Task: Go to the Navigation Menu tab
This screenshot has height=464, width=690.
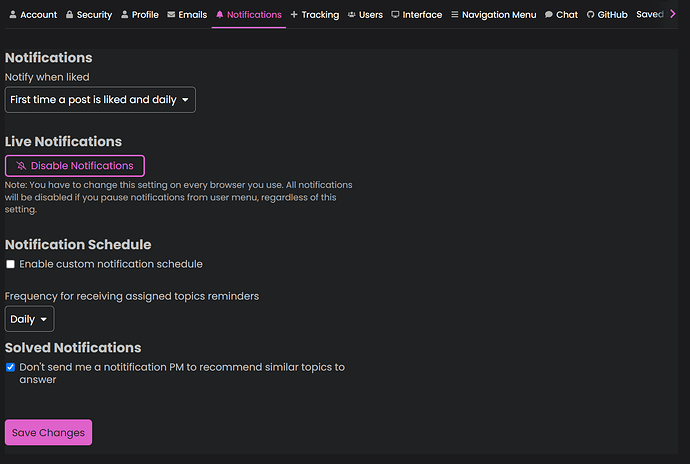Action: pos(494,15)
